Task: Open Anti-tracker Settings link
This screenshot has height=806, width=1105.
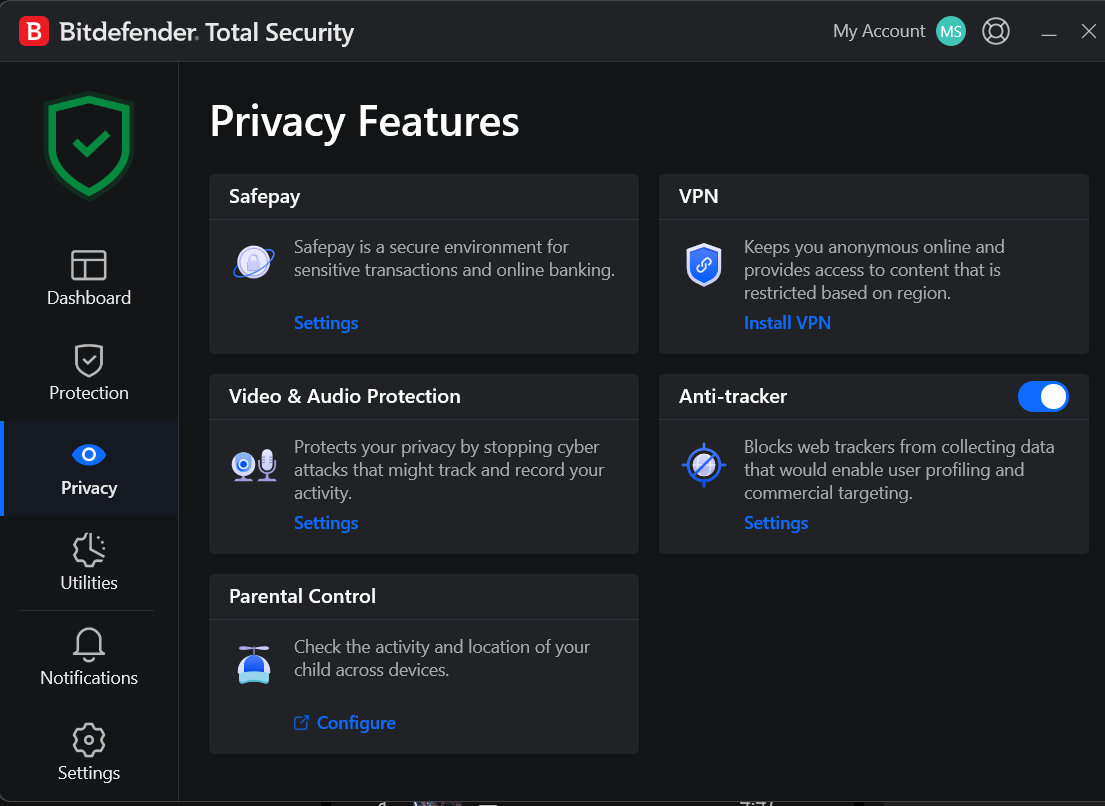Action: 776,523
